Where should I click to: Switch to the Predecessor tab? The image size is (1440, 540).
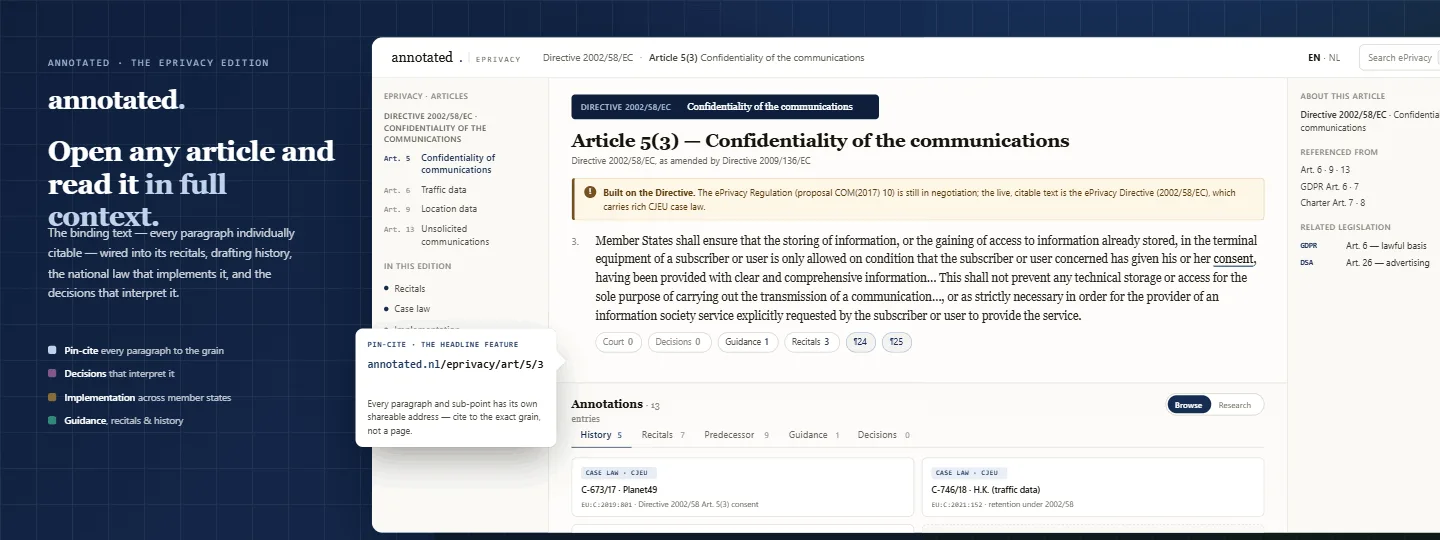click(736, 435)
